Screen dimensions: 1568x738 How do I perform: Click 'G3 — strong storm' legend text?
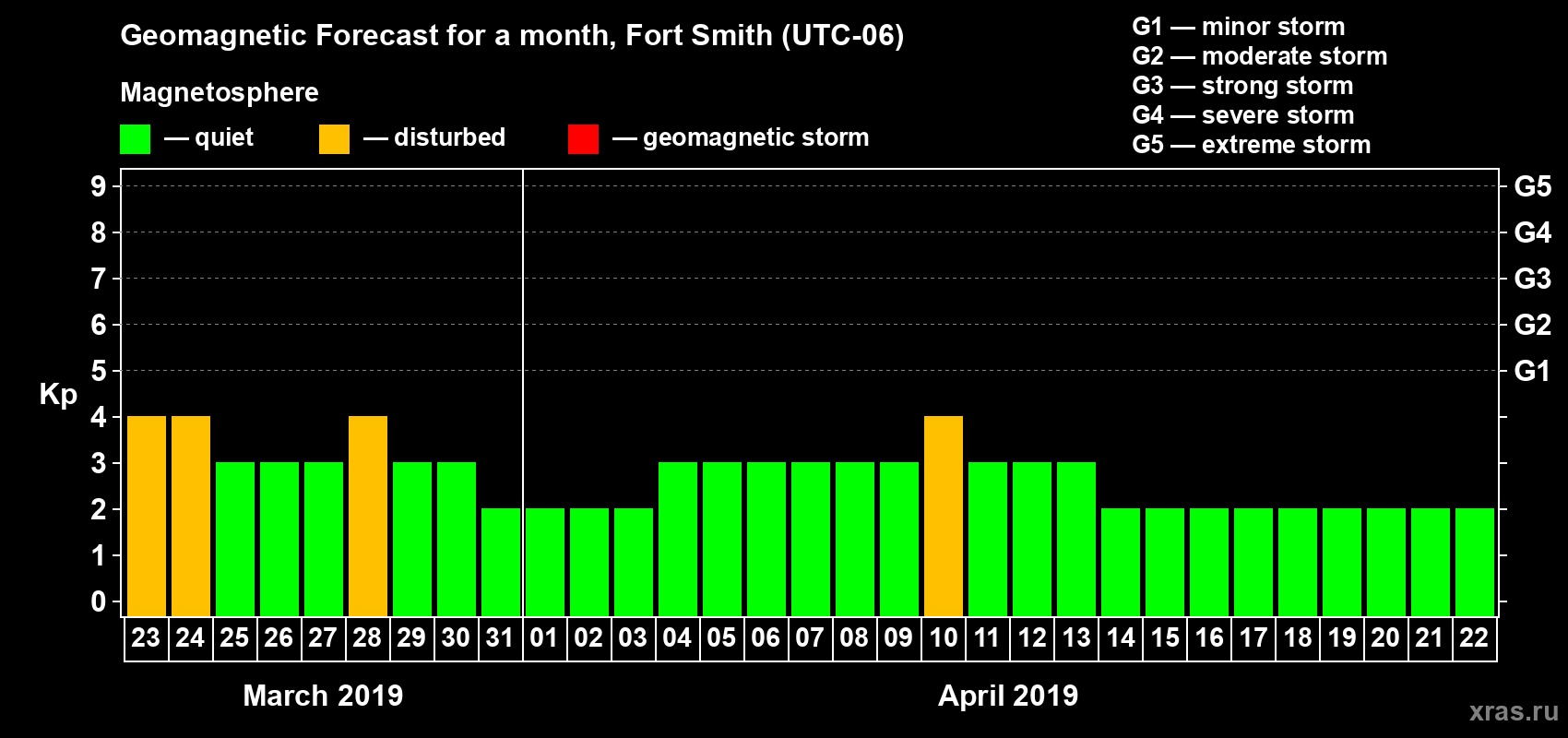pos(1242,86)
